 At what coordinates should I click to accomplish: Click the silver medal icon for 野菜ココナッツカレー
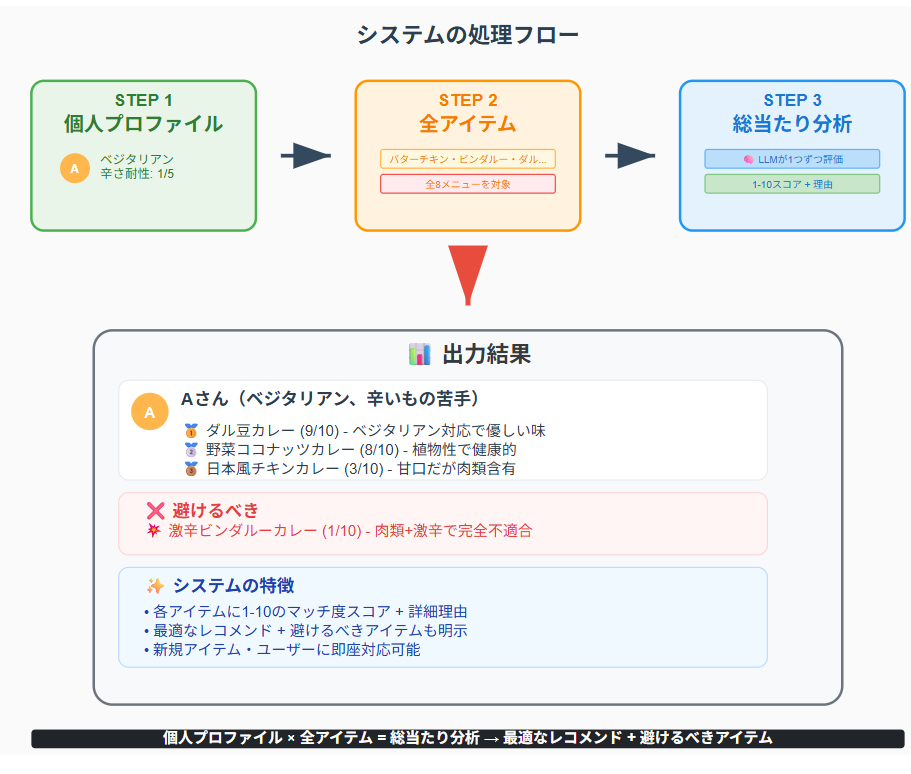click(x=191, y=450)
